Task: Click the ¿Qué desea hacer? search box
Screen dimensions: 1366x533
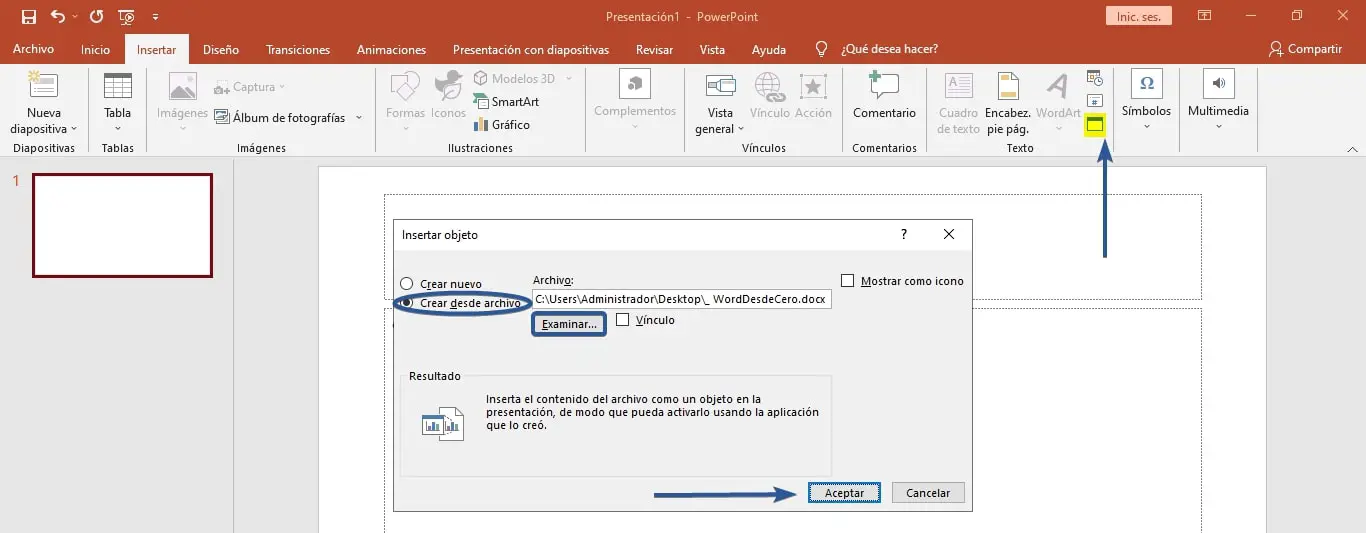Action: [889, 49]
